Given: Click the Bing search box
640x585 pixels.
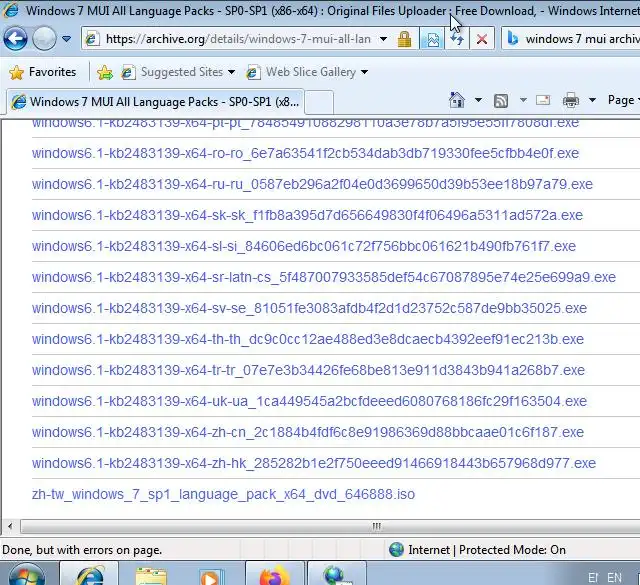Looking at the screenshot, I should pos(571,39).
